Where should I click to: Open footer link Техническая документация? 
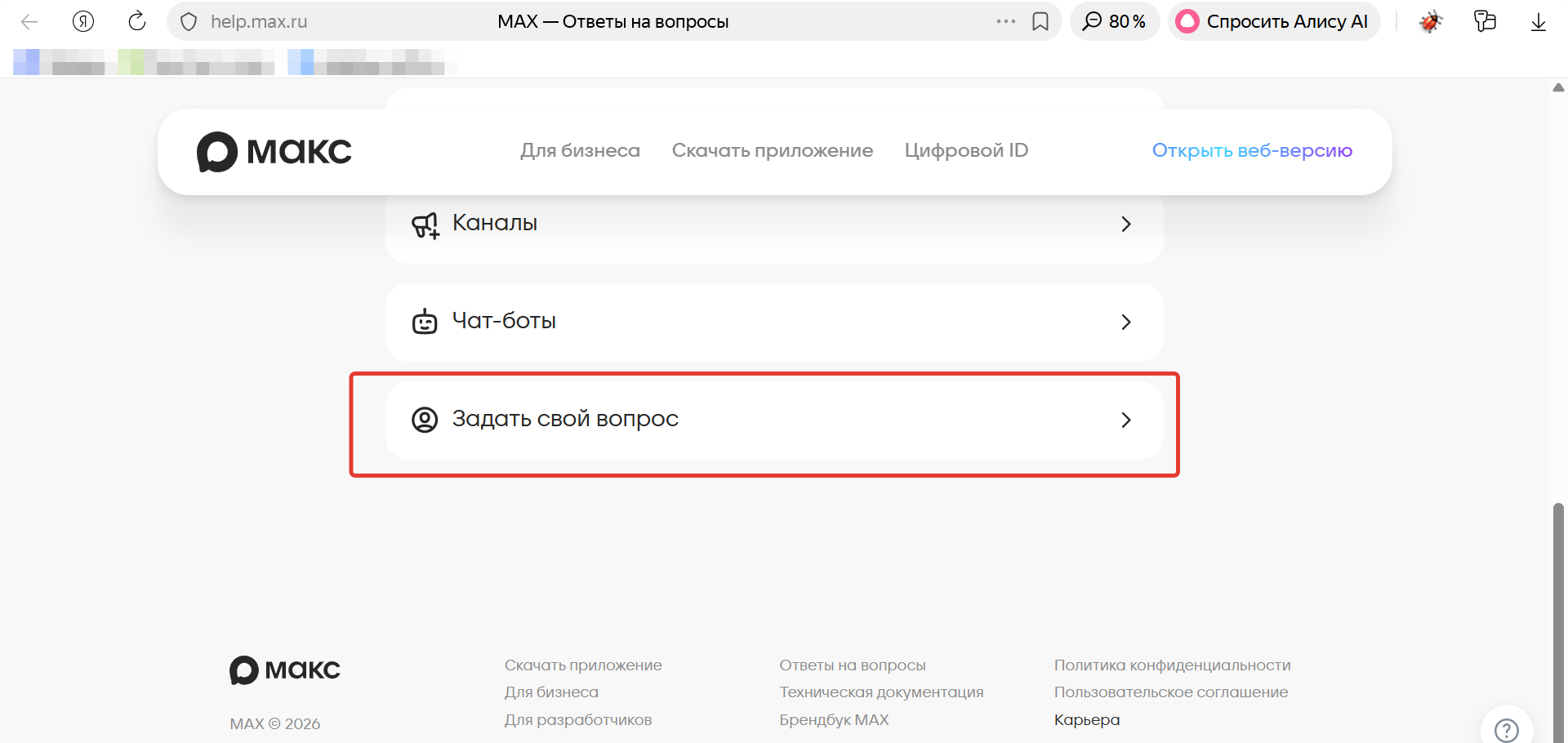(881, 692)
